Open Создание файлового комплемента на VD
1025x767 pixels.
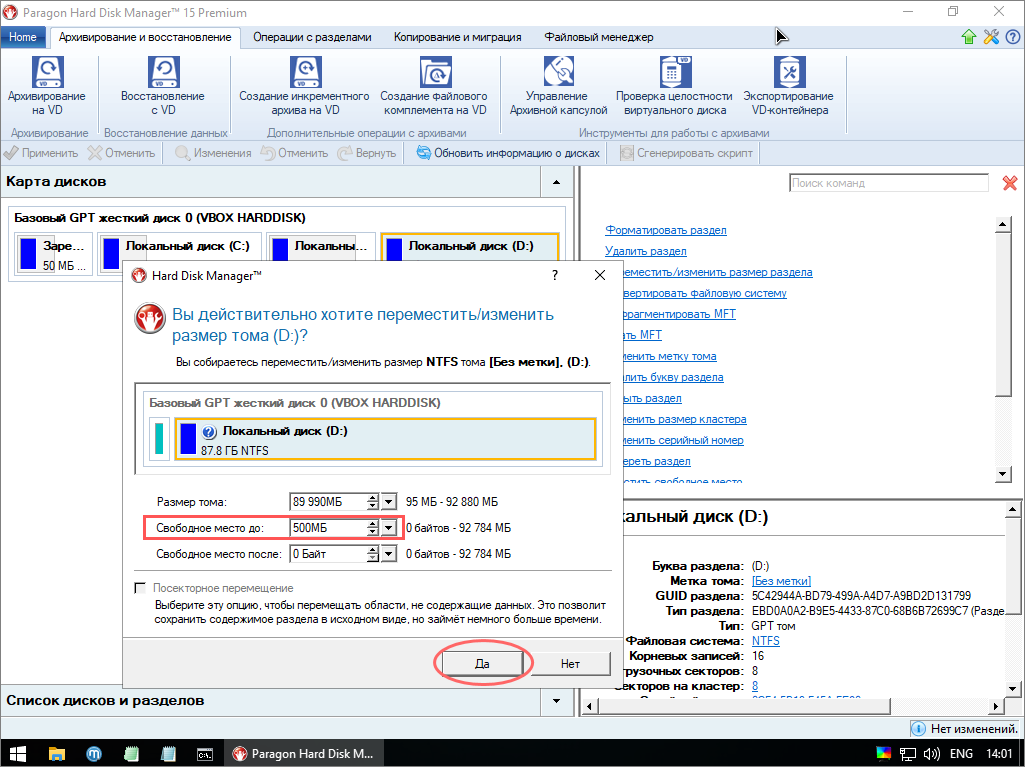pos(434,86)
